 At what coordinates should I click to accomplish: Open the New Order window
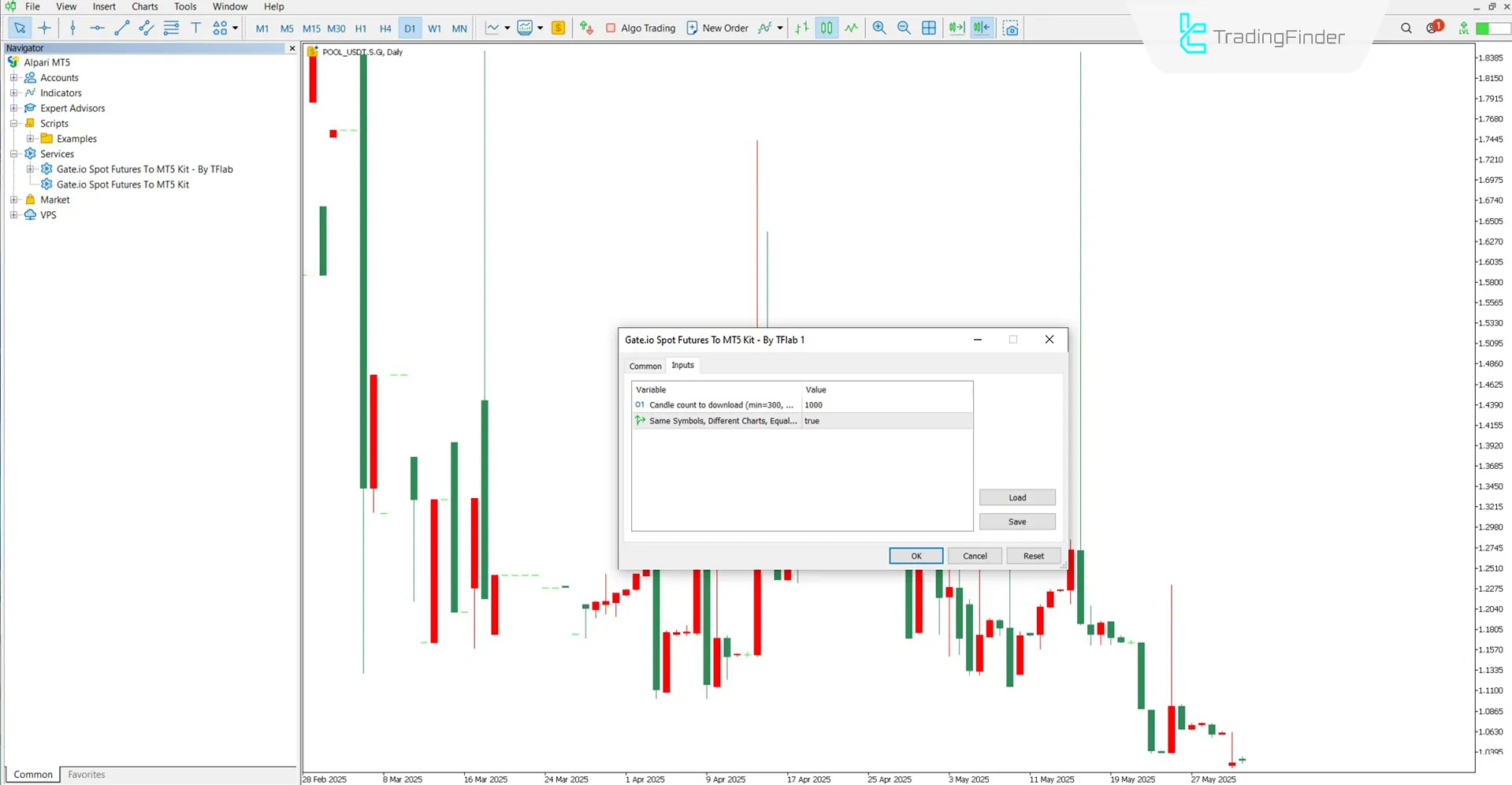717,28
